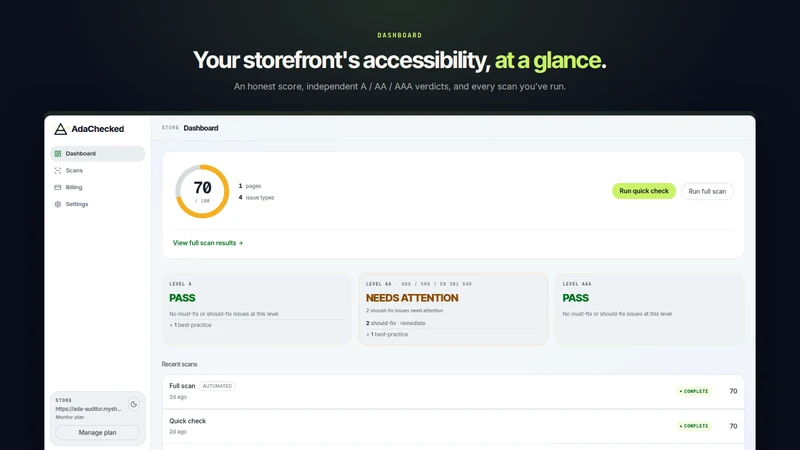800x450 pixels.
Task: Select the Level AA NEEDS ATTENTION card
Action: 453,309
